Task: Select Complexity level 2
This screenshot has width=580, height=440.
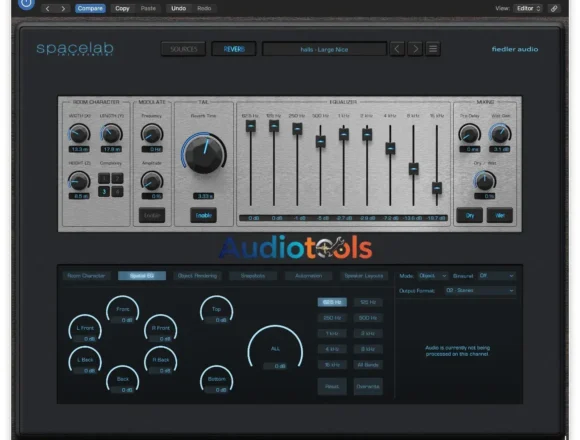Action: (x=117, y=179)
